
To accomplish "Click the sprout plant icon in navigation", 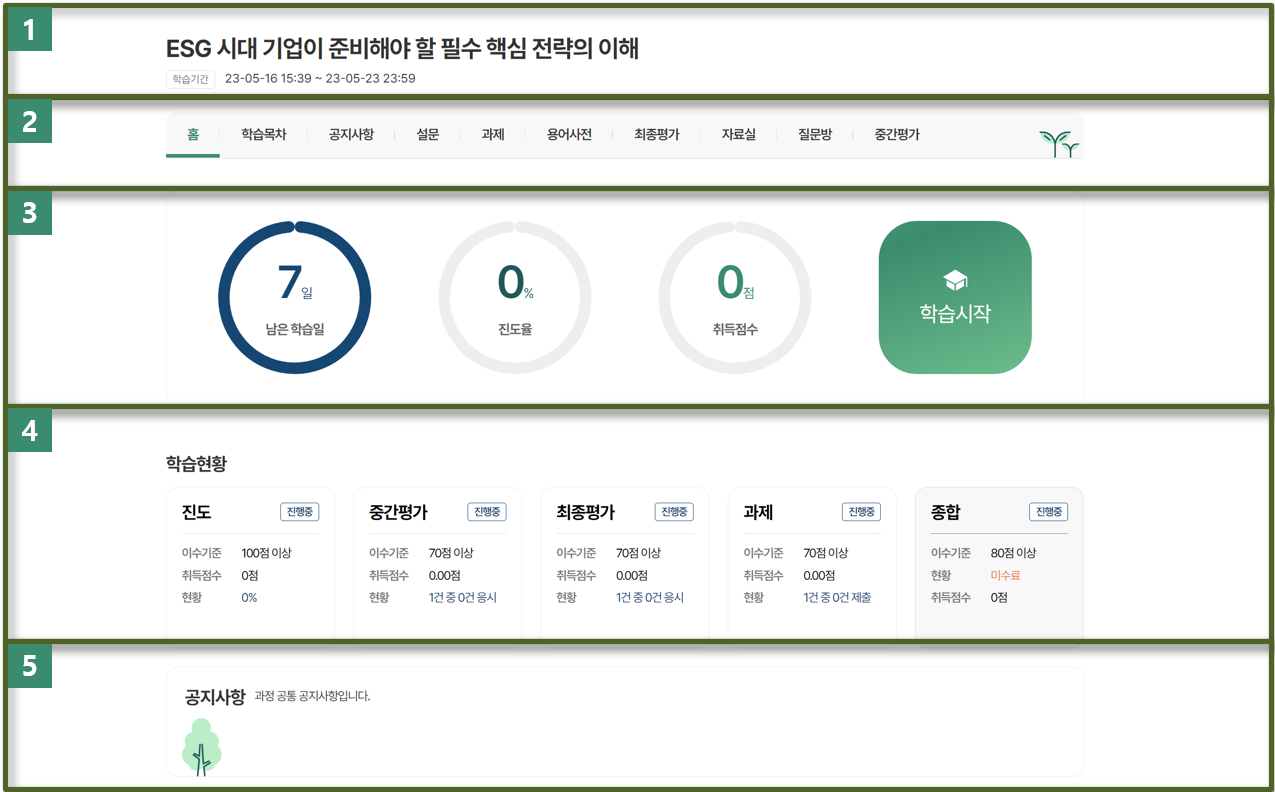I will [1059, 144].
